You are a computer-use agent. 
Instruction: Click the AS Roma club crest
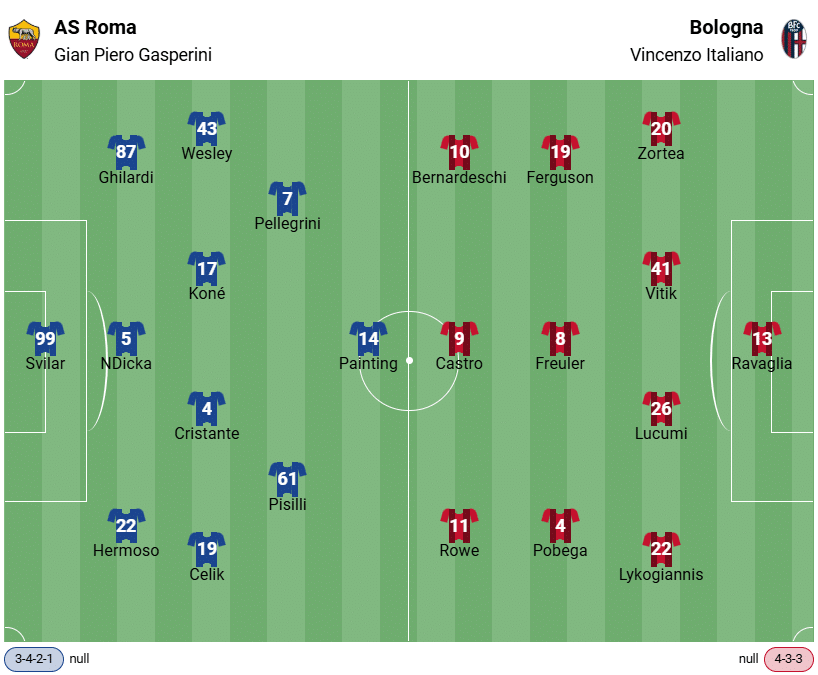point(24,40)
